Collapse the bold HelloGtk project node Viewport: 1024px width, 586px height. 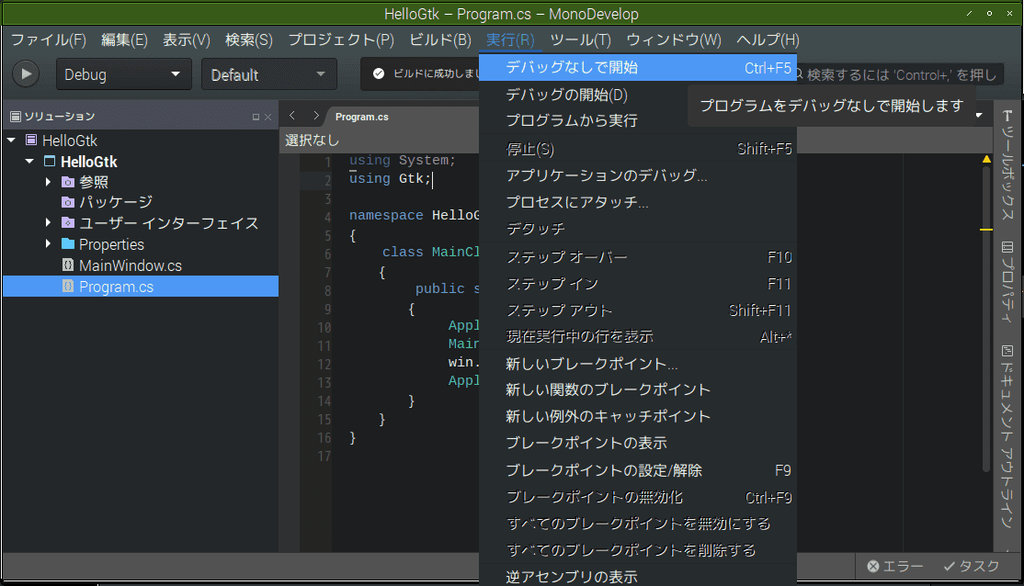coord(29,161)
